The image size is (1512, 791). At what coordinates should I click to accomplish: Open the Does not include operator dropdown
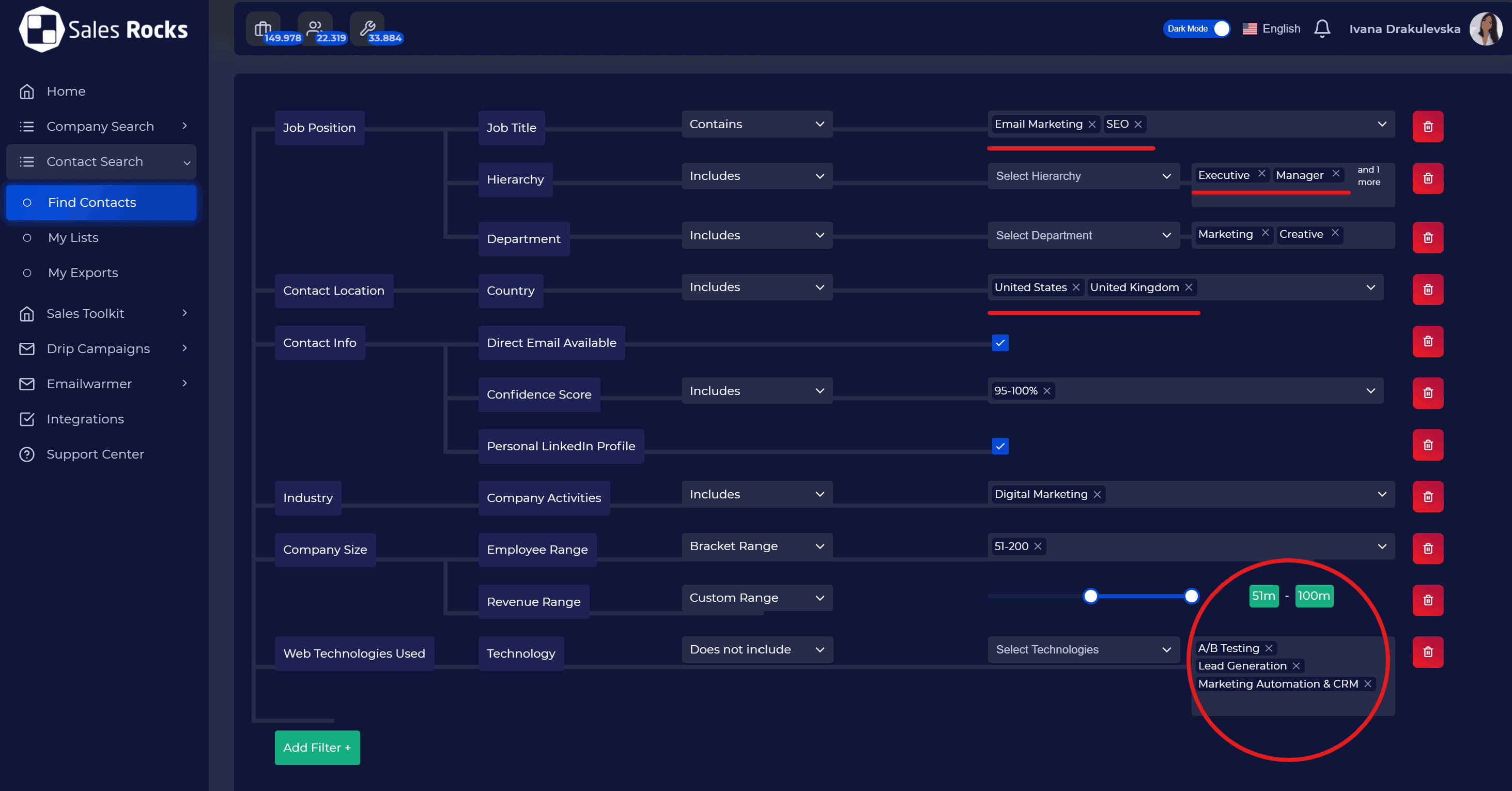(x=757, y=649)
